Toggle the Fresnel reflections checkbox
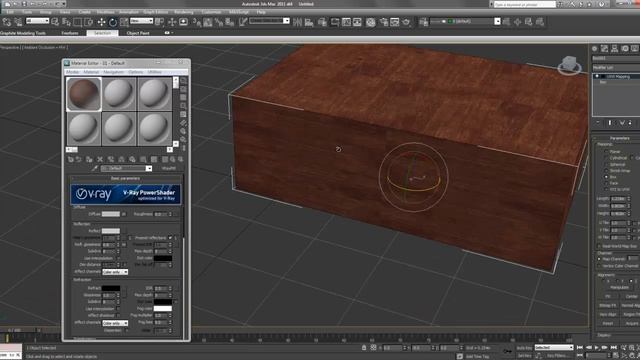Image resolution: width=640 pixels, height=360 pixels. [x=170, y=238]
